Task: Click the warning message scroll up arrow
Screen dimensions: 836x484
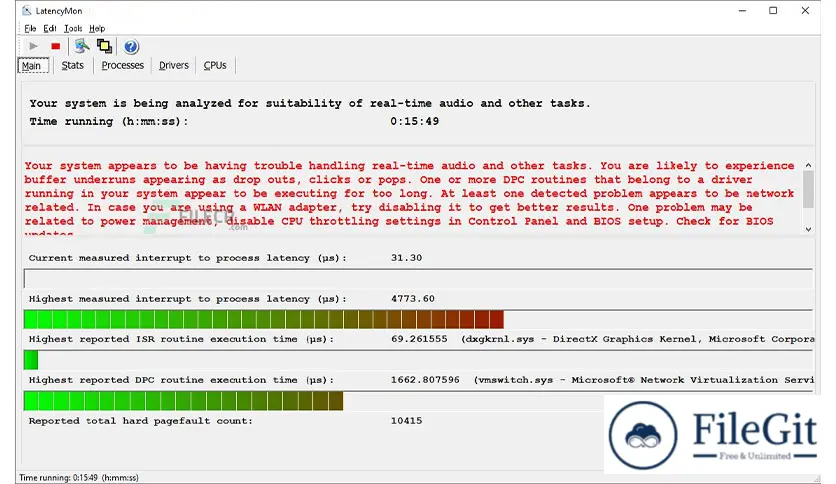Action: coord(808,166)
